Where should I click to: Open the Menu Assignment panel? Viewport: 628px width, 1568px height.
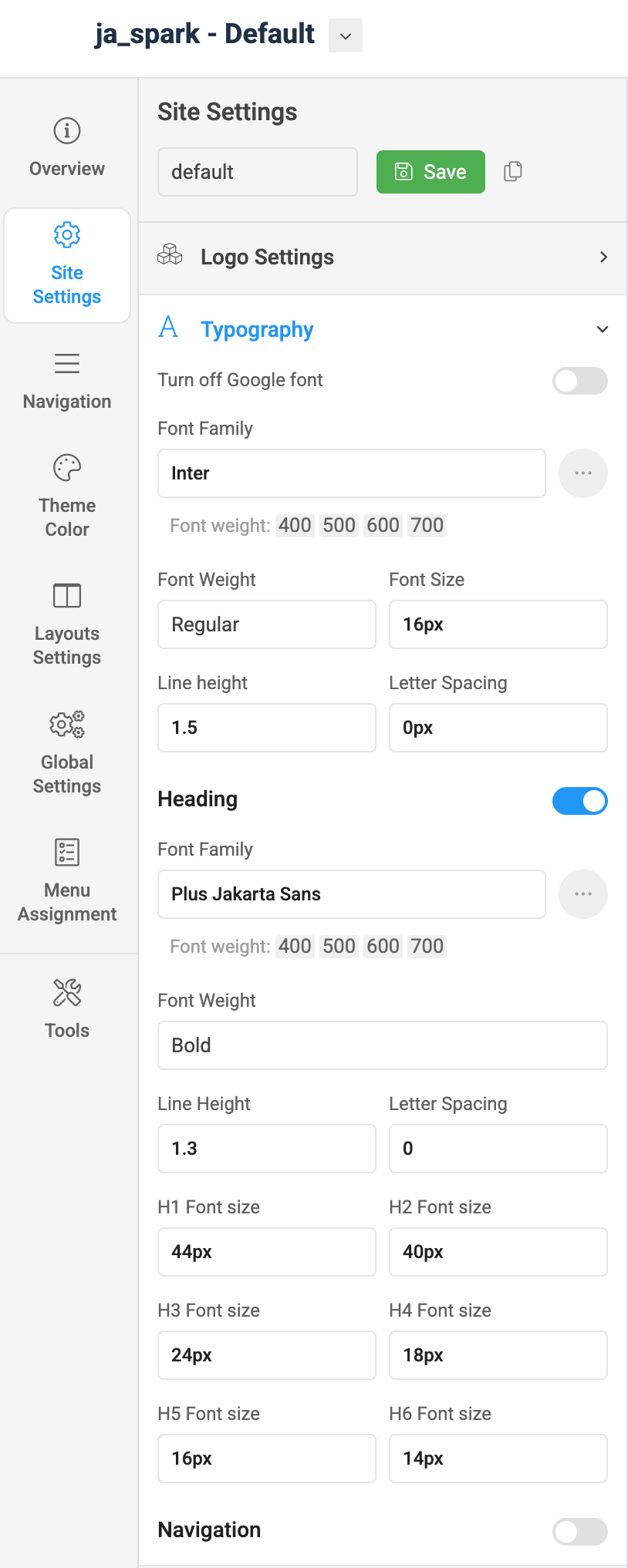pyautogui.click(x=66, y=852)
